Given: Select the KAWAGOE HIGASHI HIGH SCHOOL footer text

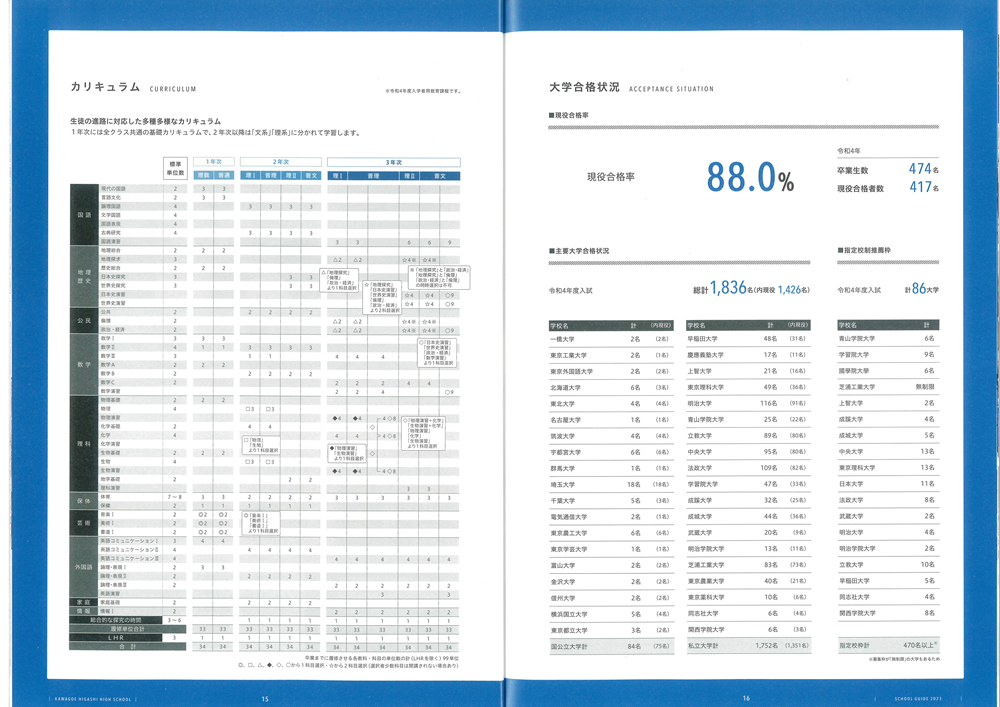Looking at the screenshot, I should 92,699.
